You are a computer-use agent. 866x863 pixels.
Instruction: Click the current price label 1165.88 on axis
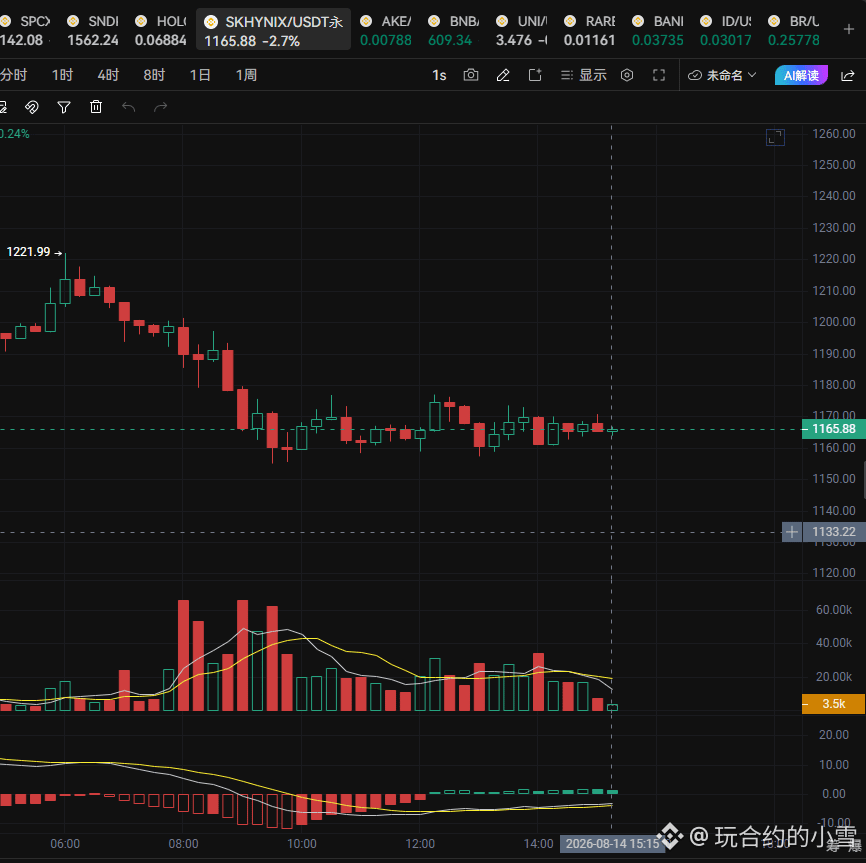pos(833,429)
